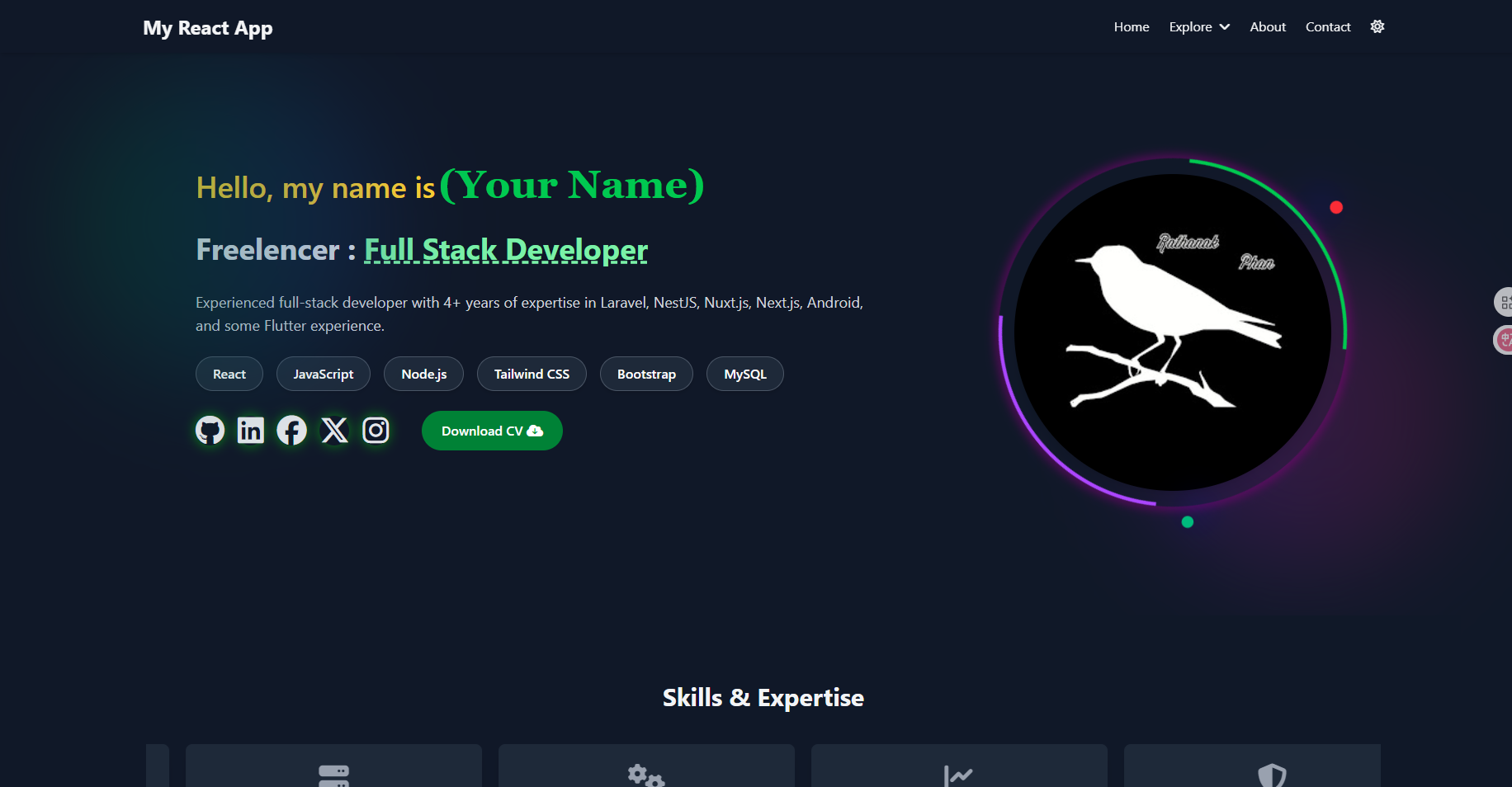Open the Facebook social icon
Viewport: 1512px width, 787px height.
291,430
